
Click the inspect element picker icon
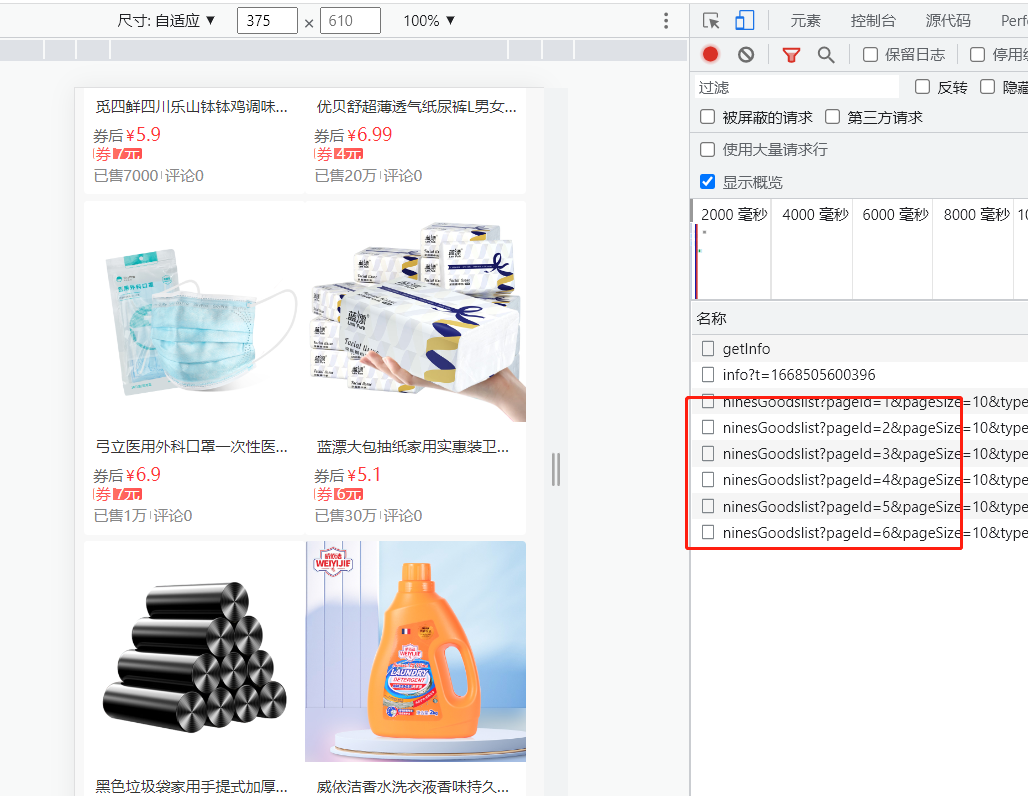tap(711, 21)
